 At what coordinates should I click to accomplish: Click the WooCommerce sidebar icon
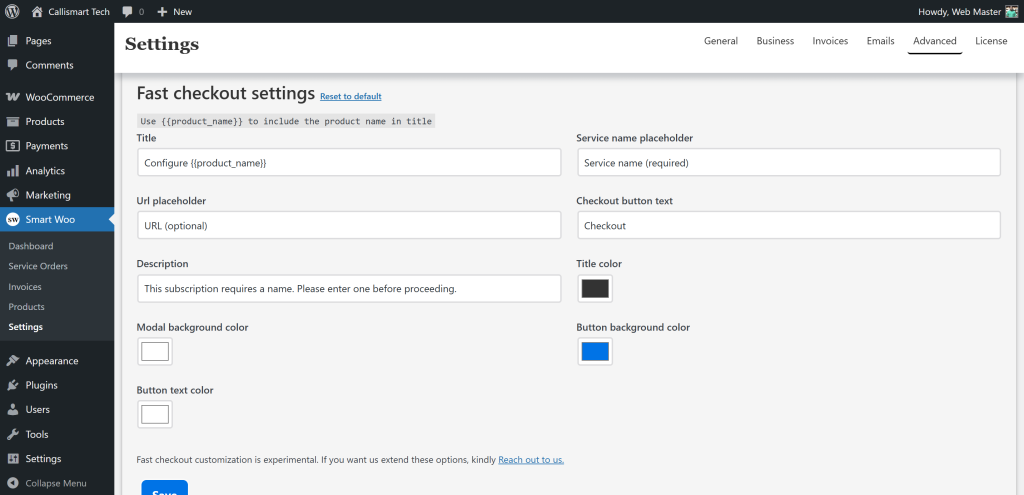[12, 97]
